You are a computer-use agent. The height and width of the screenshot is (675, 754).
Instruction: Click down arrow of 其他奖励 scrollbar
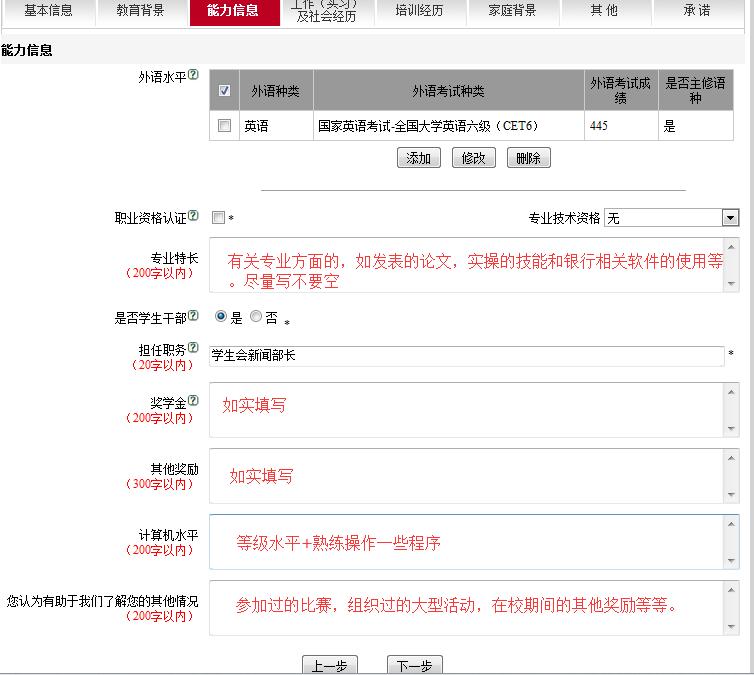pyautogui.click(x=731, y=494)
